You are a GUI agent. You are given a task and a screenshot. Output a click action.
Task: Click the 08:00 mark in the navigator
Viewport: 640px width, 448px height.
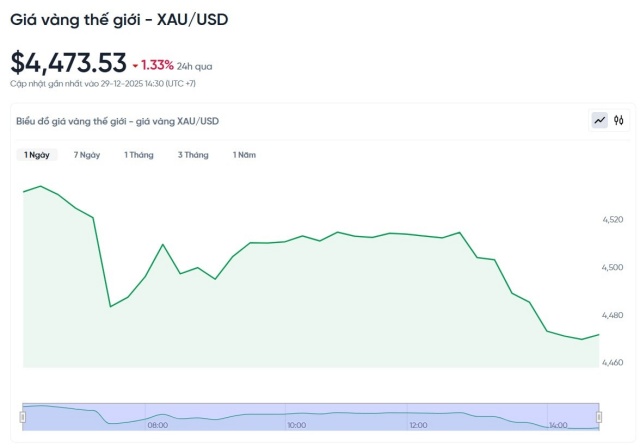(158, 425)
